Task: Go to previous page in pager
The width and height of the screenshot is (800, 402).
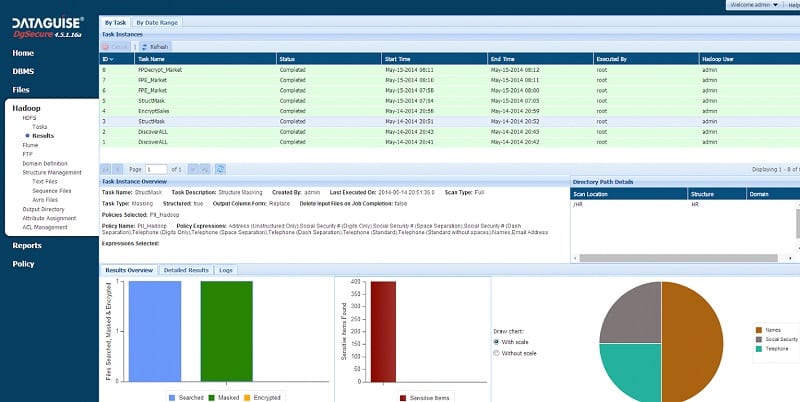Action: click(118, 169)
